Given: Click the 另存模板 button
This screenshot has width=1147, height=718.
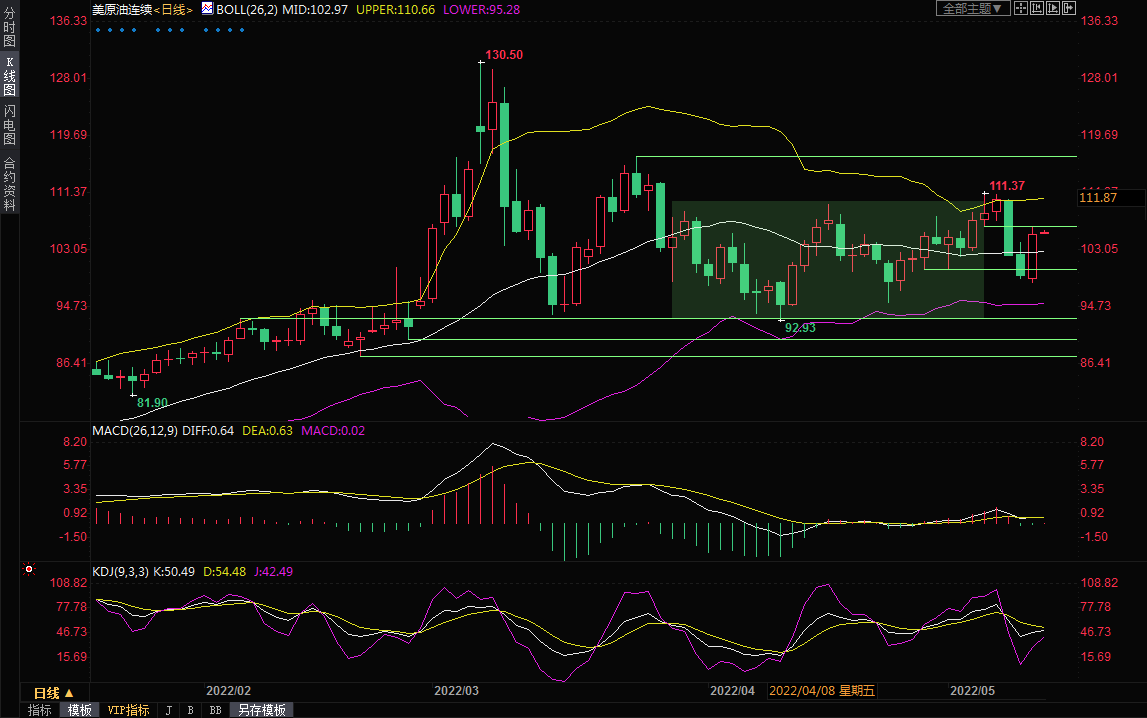Looking at the screenshot, I should [x=261, y=710].
